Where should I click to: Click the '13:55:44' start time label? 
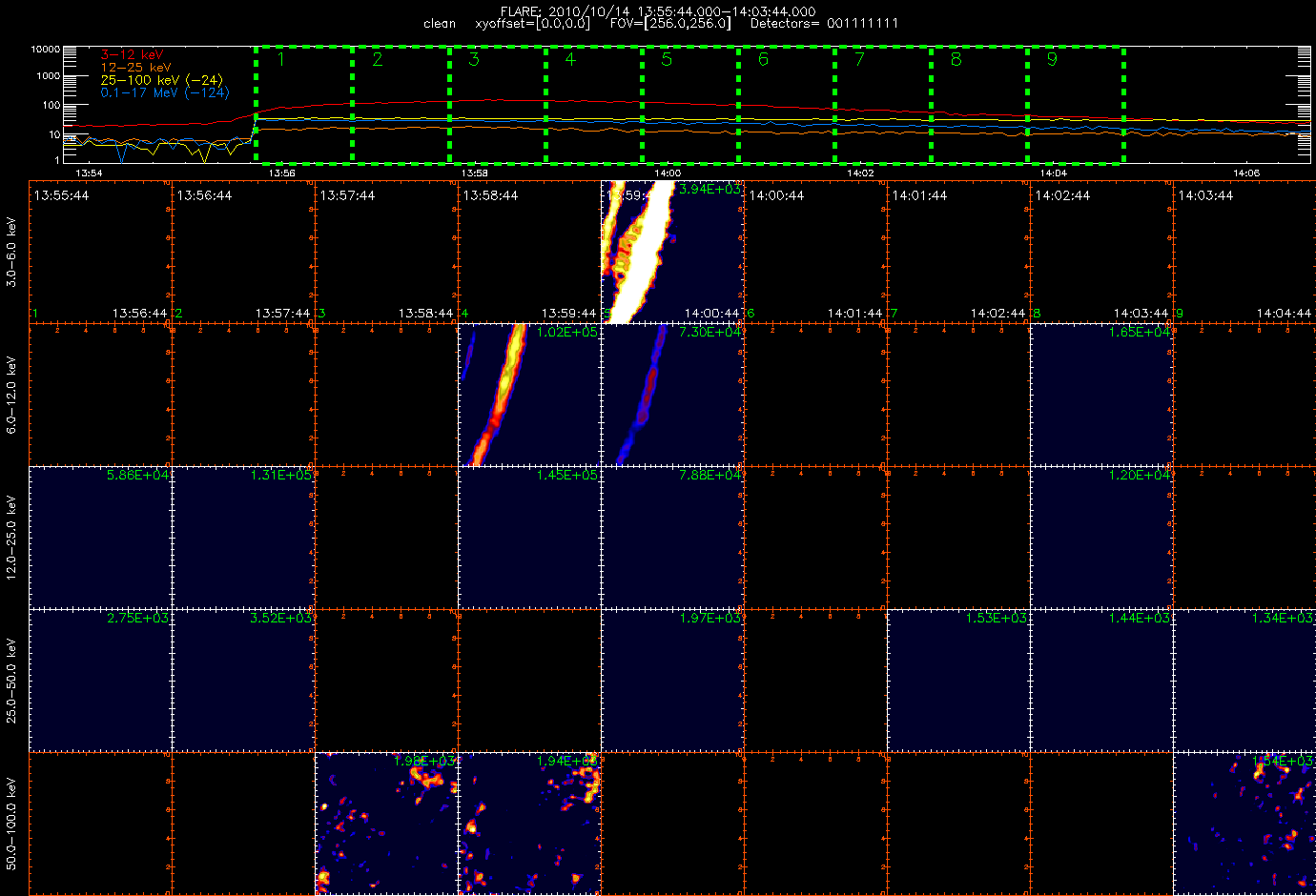(61, 195)
